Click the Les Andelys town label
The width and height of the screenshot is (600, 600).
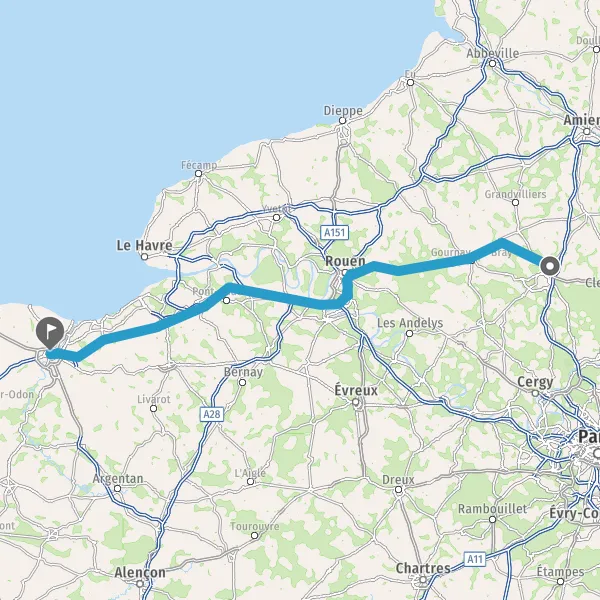click(x=410, y=323)
